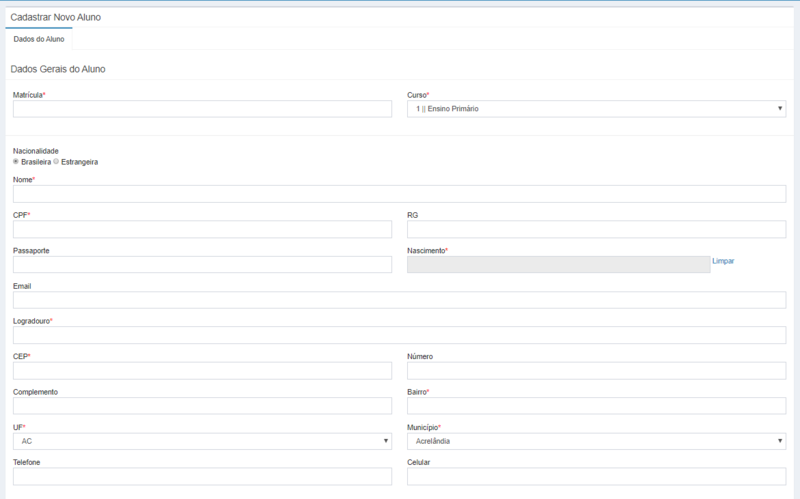Viewport: 800px width, 499px height.
Task: Select the Estrangeira nationality radio button
Action: click(56, 161)
